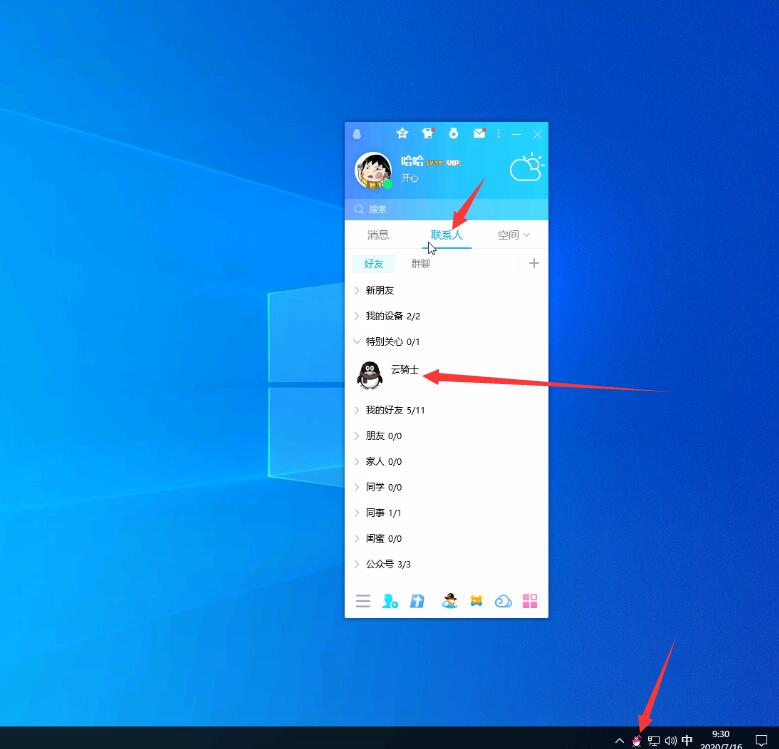Select the 好友 sub-tab
The image size is (779, 749).
[x=374, y=263]
